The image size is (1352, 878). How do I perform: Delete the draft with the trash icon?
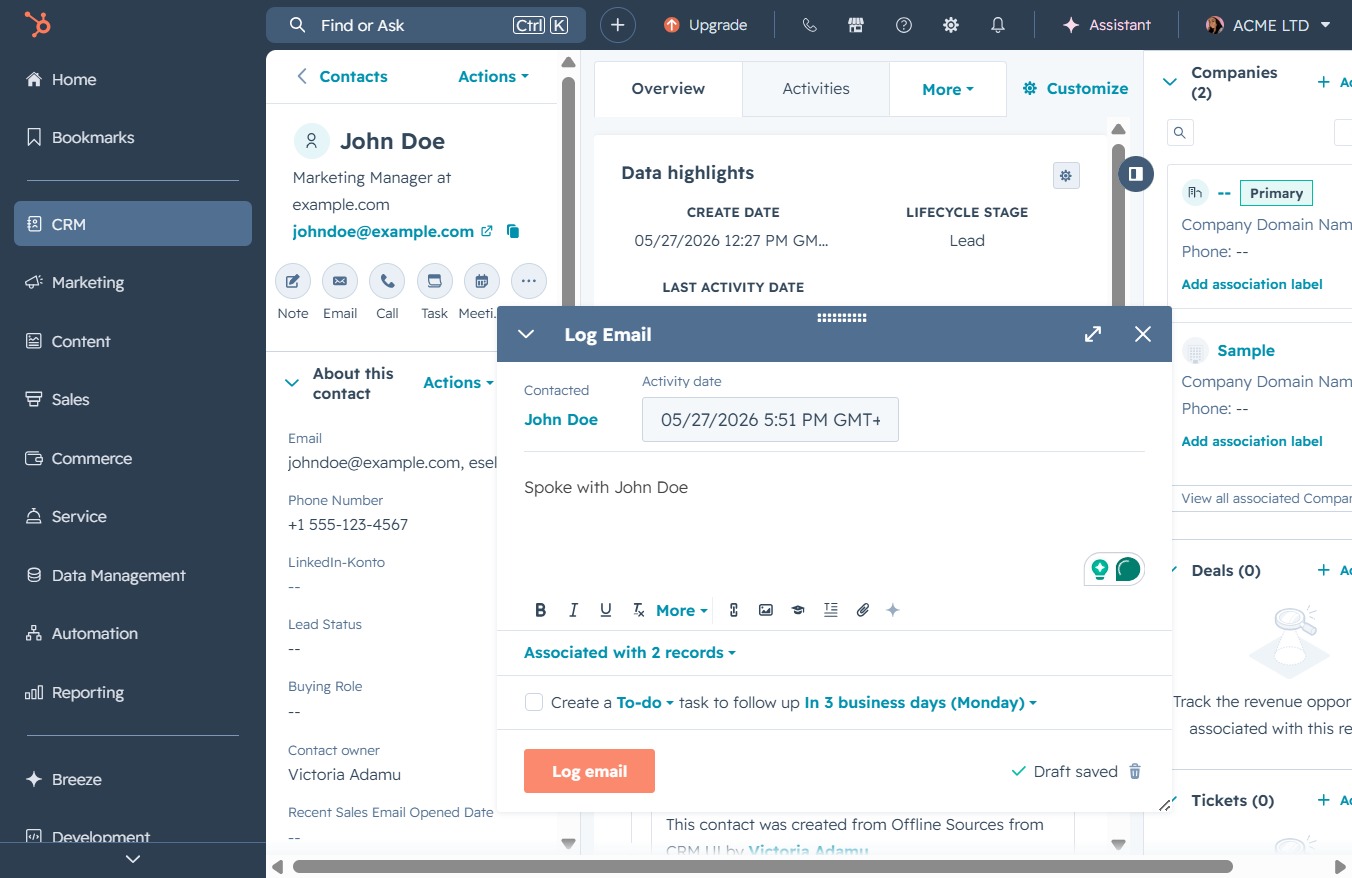[1135, 771]
